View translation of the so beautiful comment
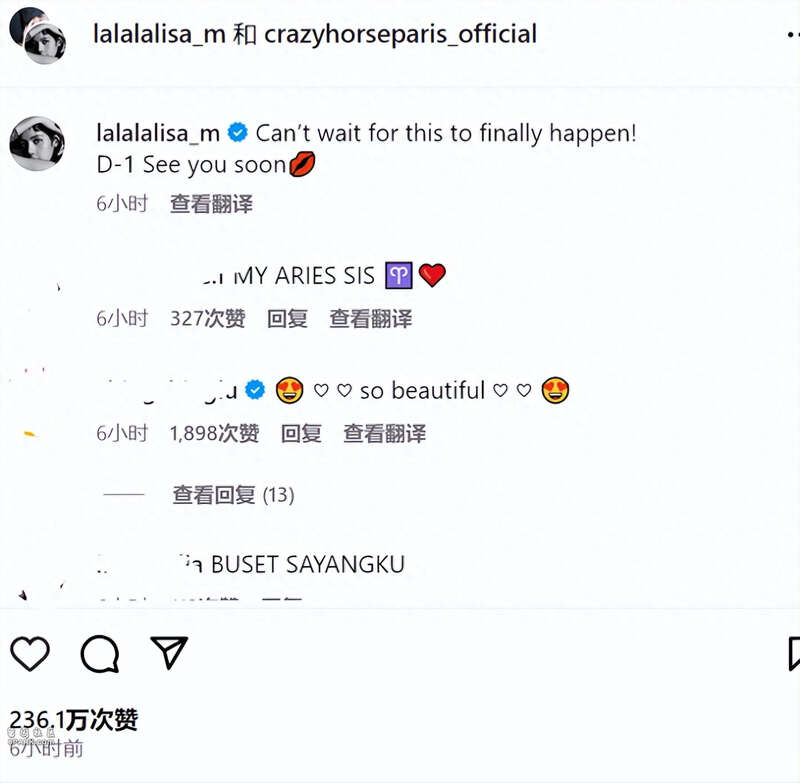This screenshot has height=784, width=800. tap(385, 434)
